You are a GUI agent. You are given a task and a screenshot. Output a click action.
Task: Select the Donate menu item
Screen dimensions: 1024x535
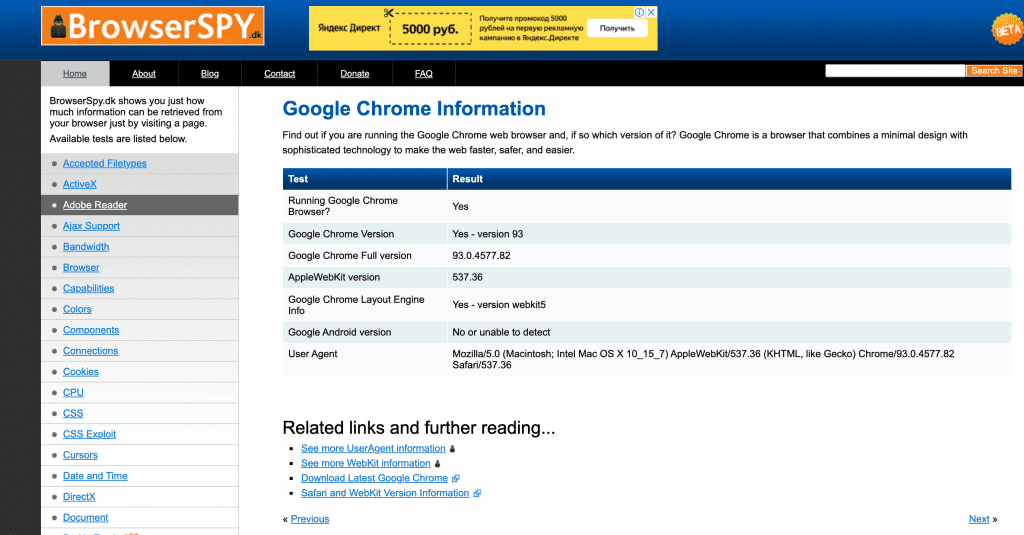[355, 74]
